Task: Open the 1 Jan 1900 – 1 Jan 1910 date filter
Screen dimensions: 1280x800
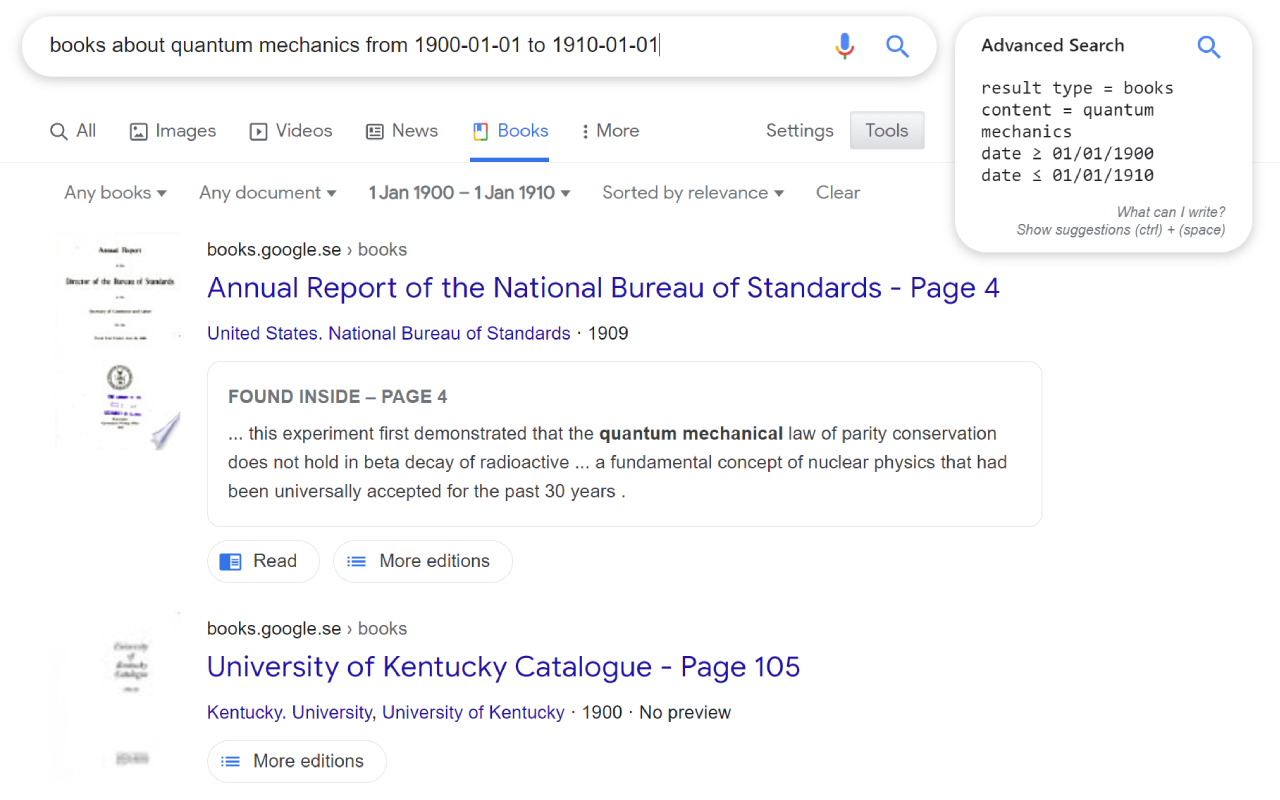Action: pyautogui.click(x=469, y=193)
